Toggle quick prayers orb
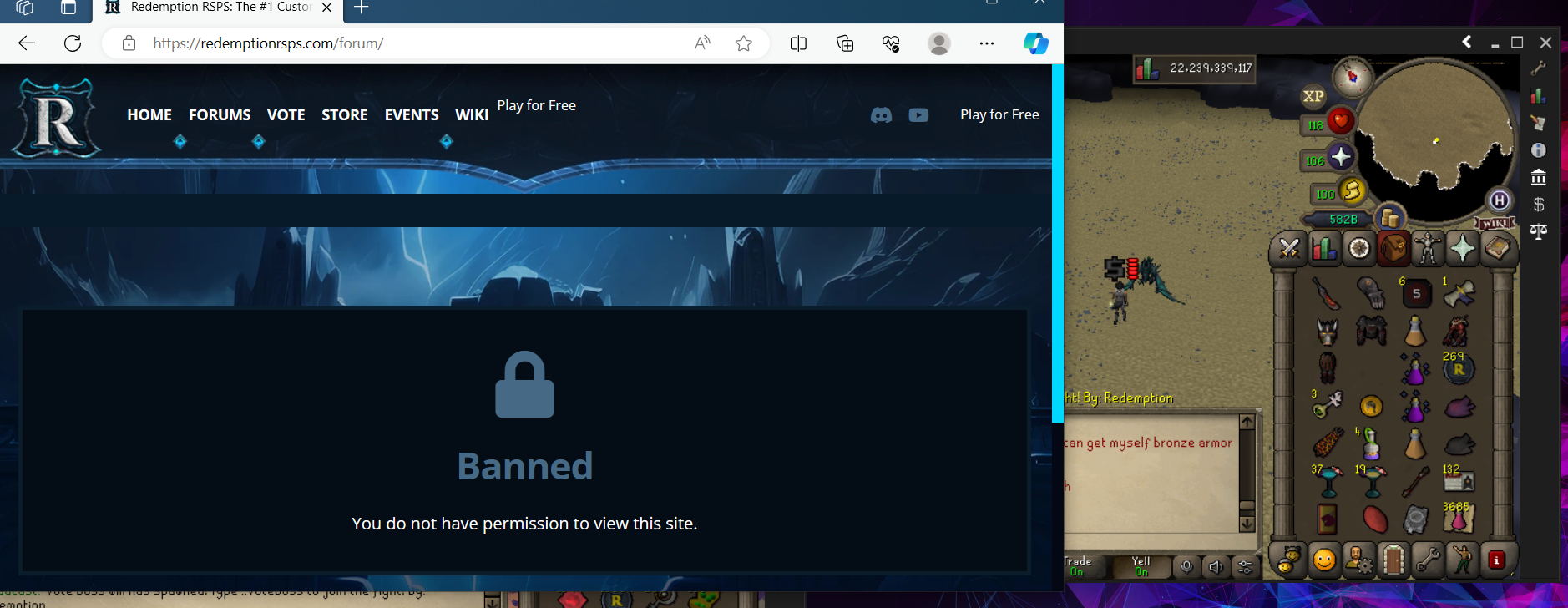Viewport: 1568px width, 608px height. tap(1340, 157)
